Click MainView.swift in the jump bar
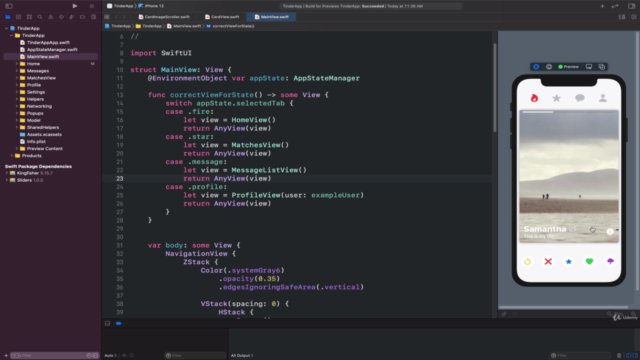 [184, 26]
